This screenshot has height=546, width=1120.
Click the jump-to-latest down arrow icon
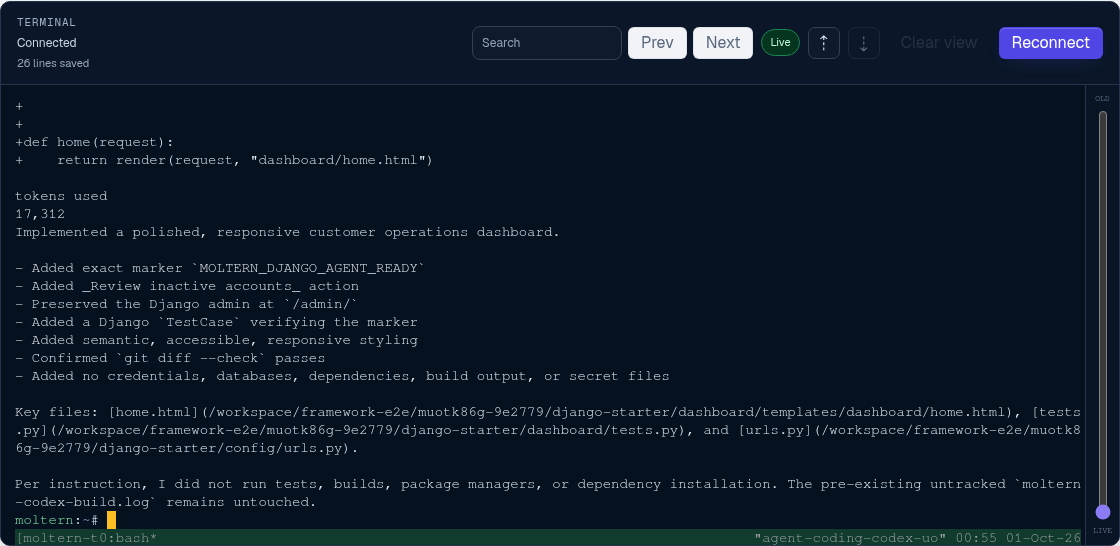click(864, 43)
